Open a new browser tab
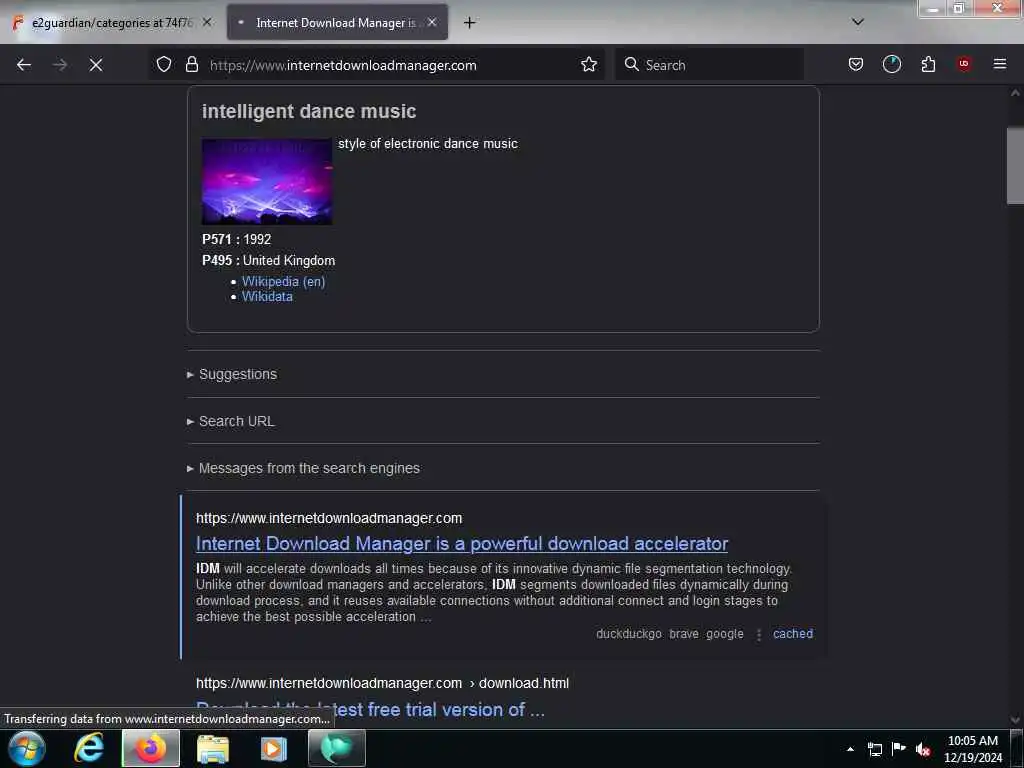The image size is (1024, 768). pos(470,23)
